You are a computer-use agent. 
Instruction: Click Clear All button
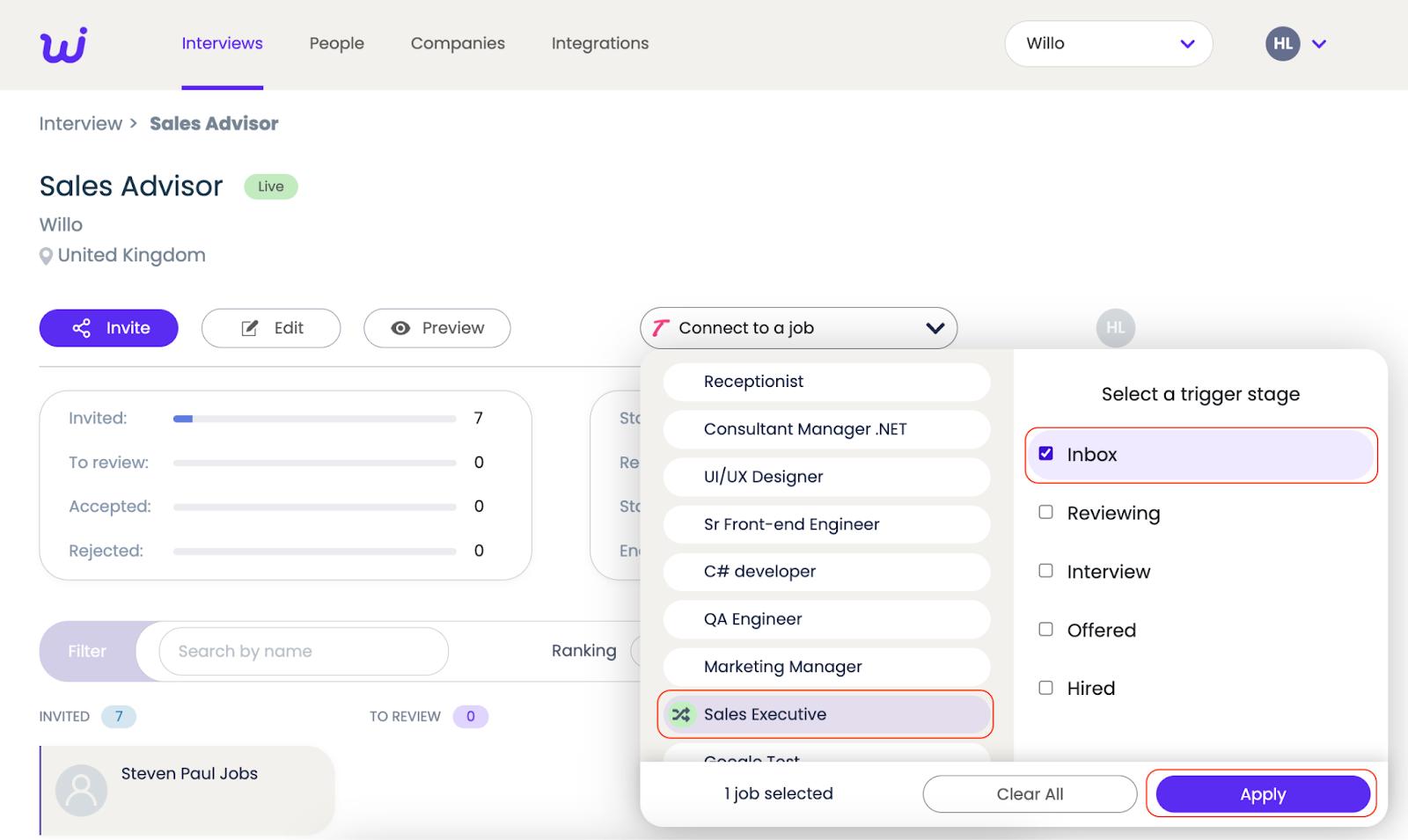point(1030,794)
